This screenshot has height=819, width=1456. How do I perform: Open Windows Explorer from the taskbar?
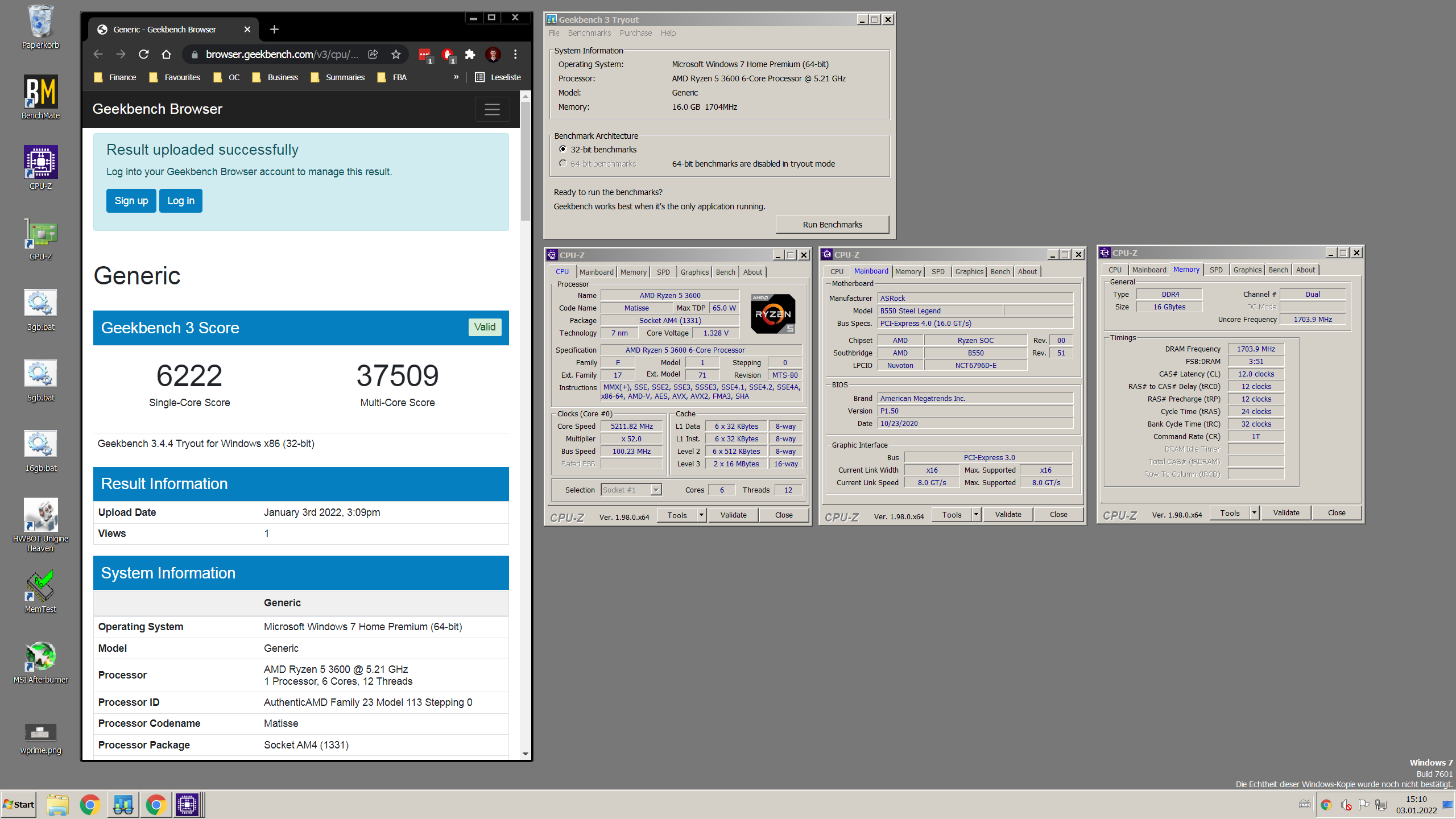point(57,805)
